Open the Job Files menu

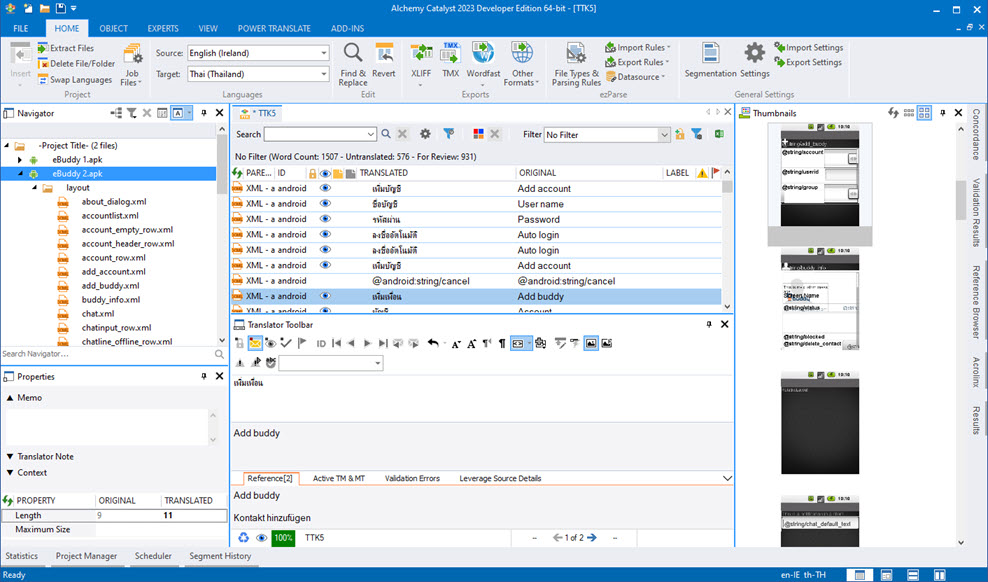[x=132, y=66]
